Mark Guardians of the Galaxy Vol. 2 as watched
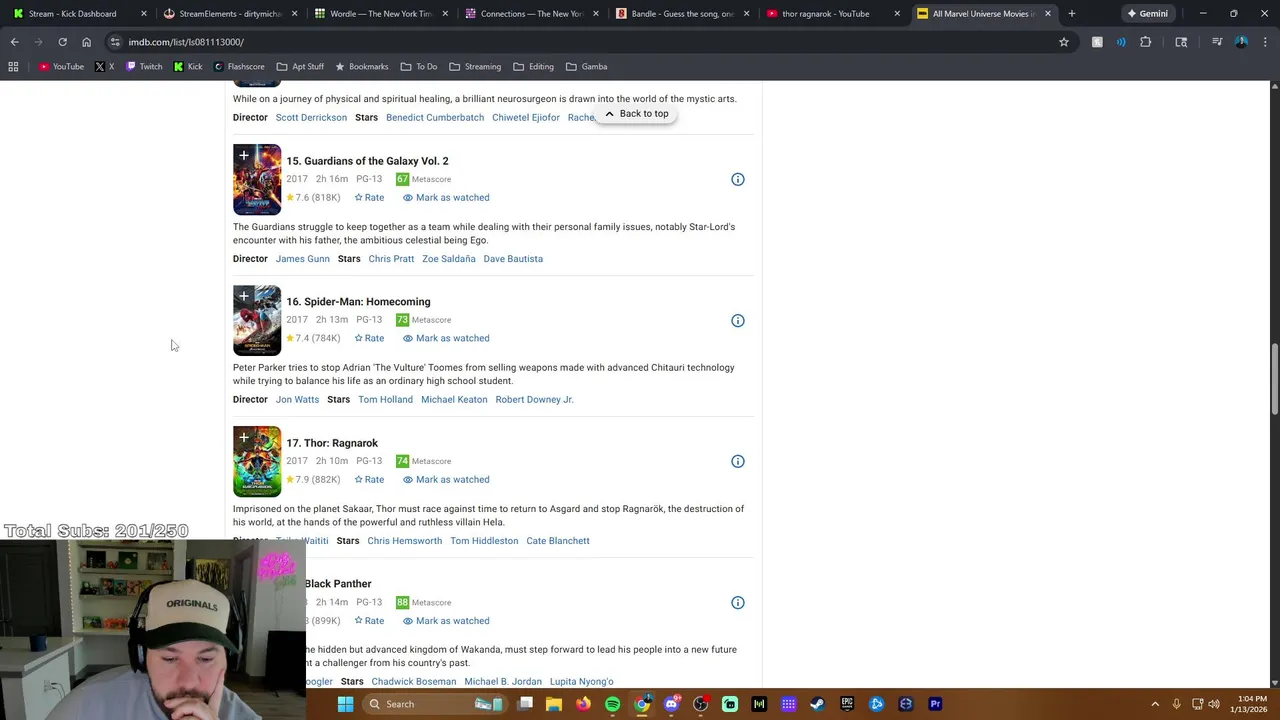The width and height of the screenshot is (1280, 720). (x=446, y=197)
